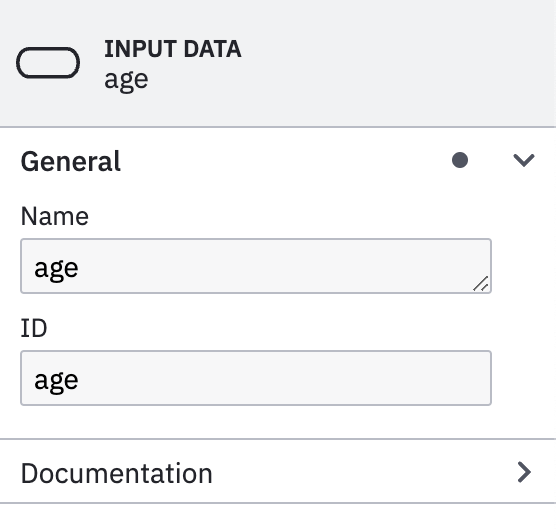This screenshot has width=556, height=530.
Task: Expand Documentation section with right chevron
Action: pyautogui.click(x=524, y=472)
